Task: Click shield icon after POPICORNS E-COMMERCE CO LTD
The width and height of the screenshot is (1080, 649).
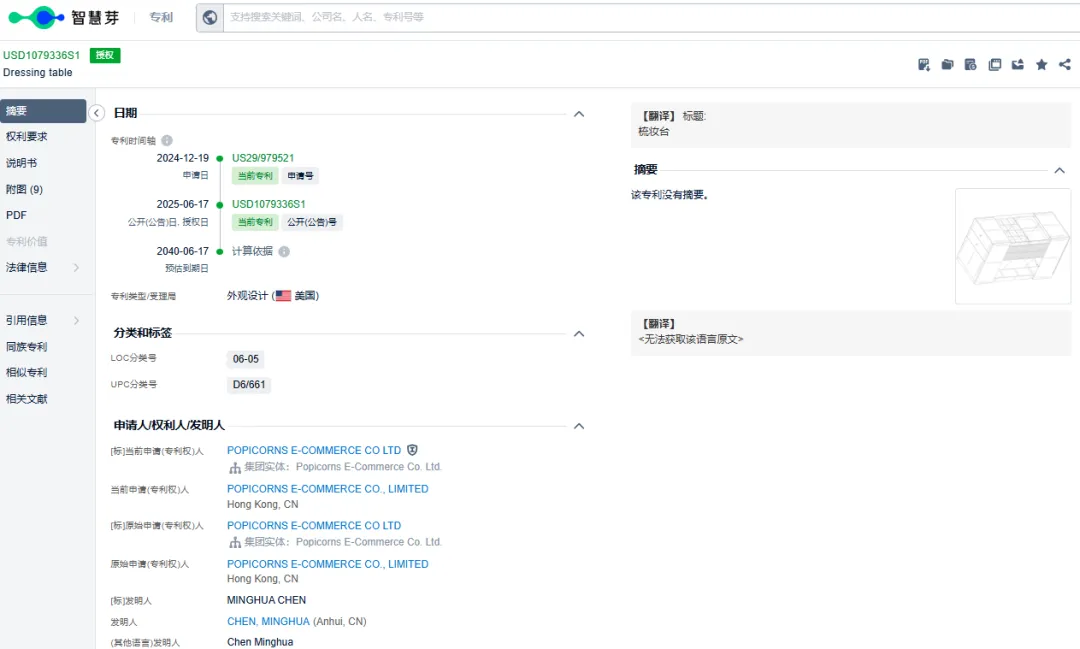Action: [x=412, y=450]
